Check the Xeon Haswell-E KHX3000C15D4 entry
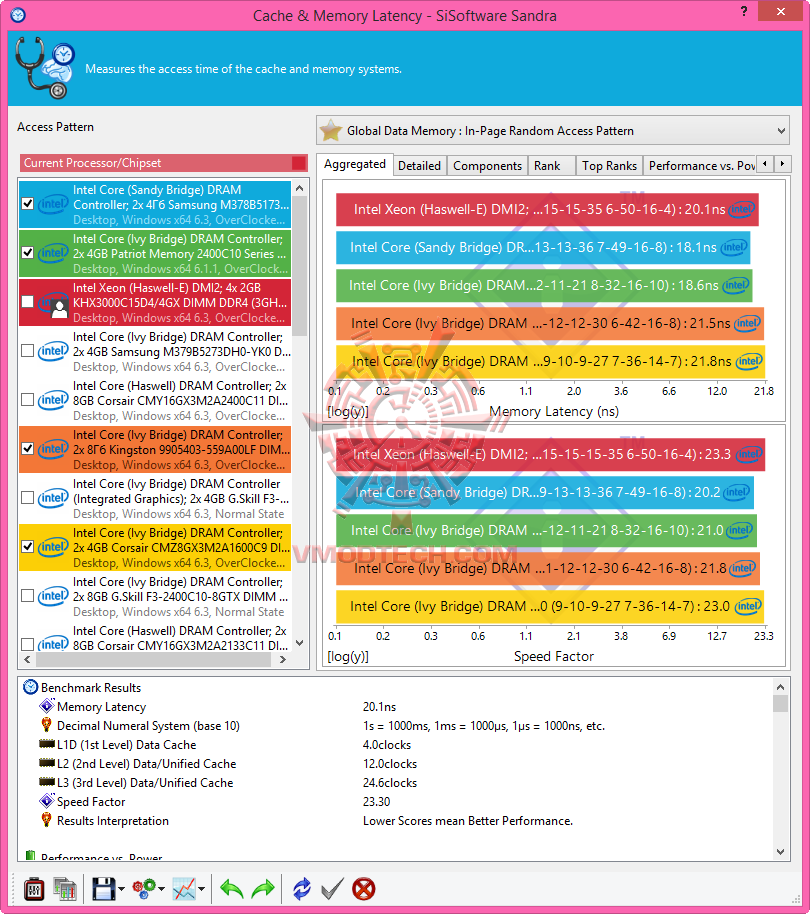The image size is (810, 914). 27,302
